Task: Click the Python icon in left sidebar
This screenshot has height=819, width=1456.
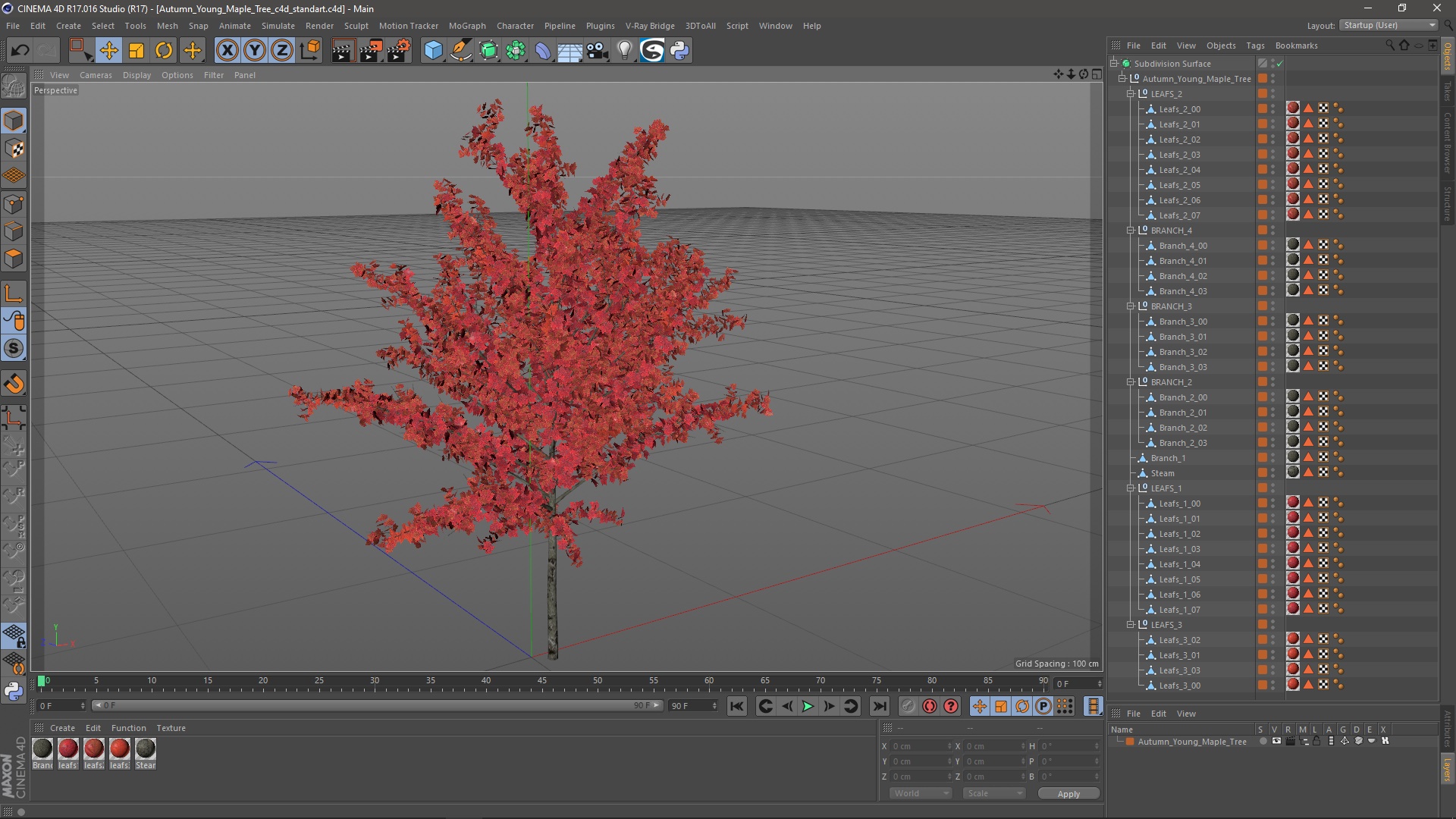Action: 14,691
